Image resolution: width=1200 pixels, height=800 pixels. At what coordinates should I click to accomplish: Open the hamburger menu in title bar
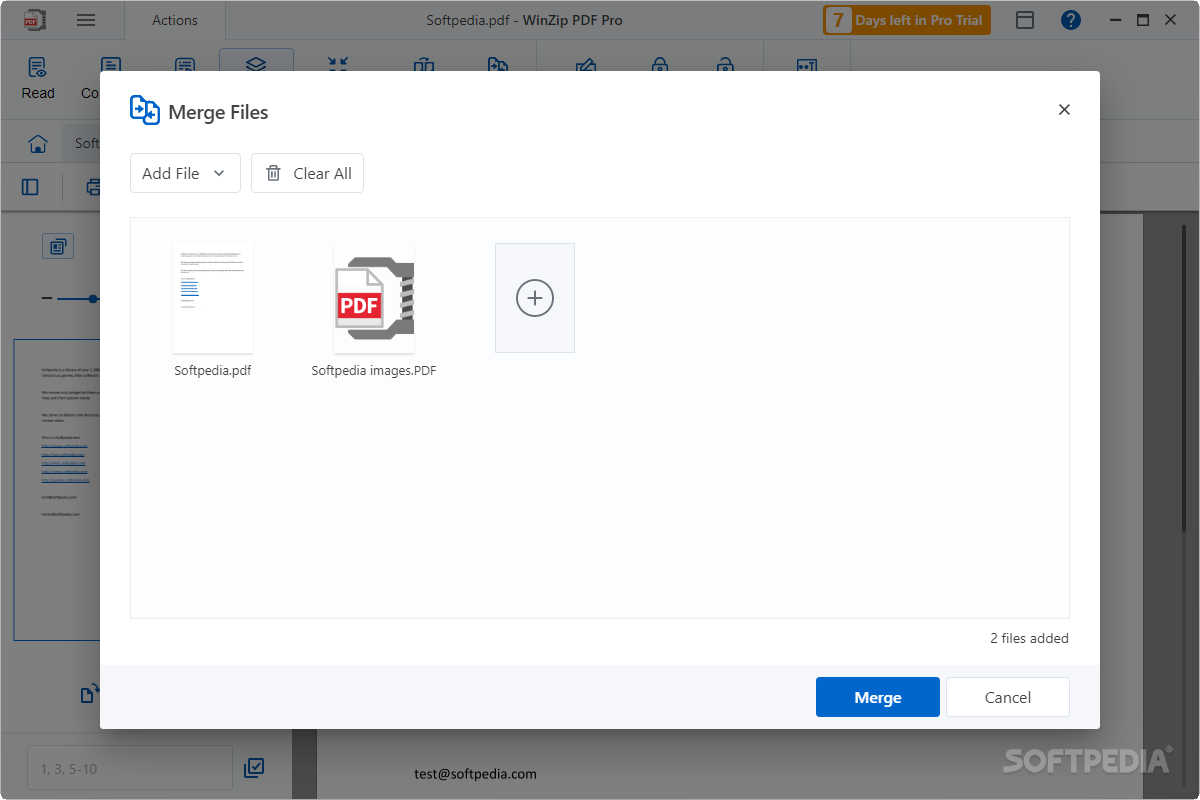86,20
